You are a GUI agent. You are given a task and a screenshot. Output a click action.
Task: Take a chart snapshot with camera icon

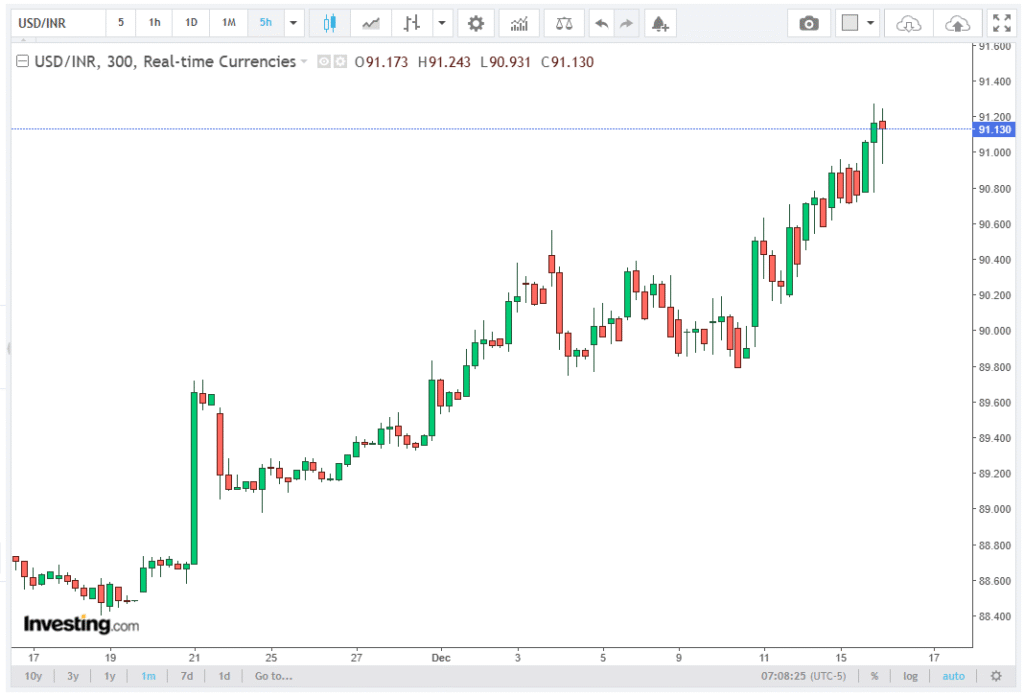tap(809, 23)
